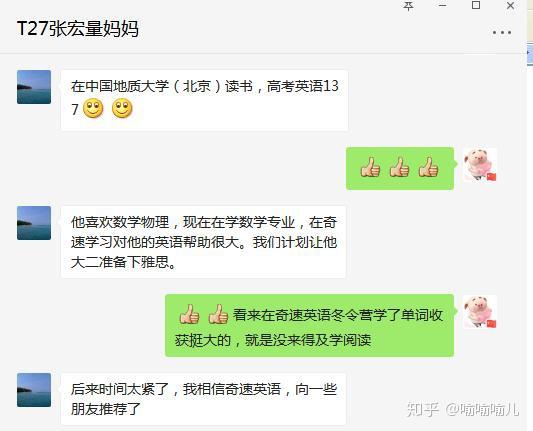The image size is (533, 431).
Task: Click the first smiley emoji after 137
Action: tap(93, 109)
